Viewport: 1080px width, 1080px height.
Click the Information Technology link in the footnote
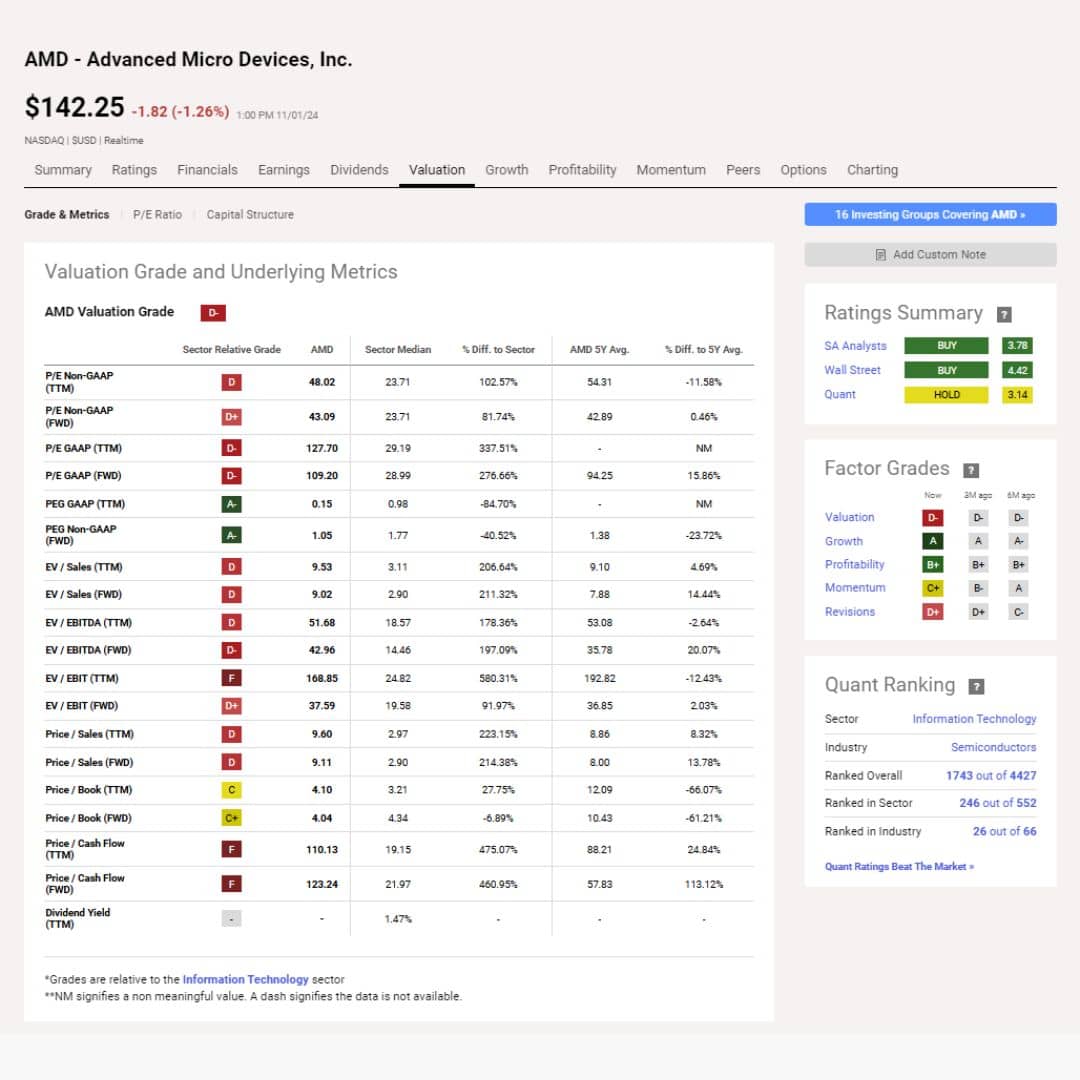coord(245,979)
